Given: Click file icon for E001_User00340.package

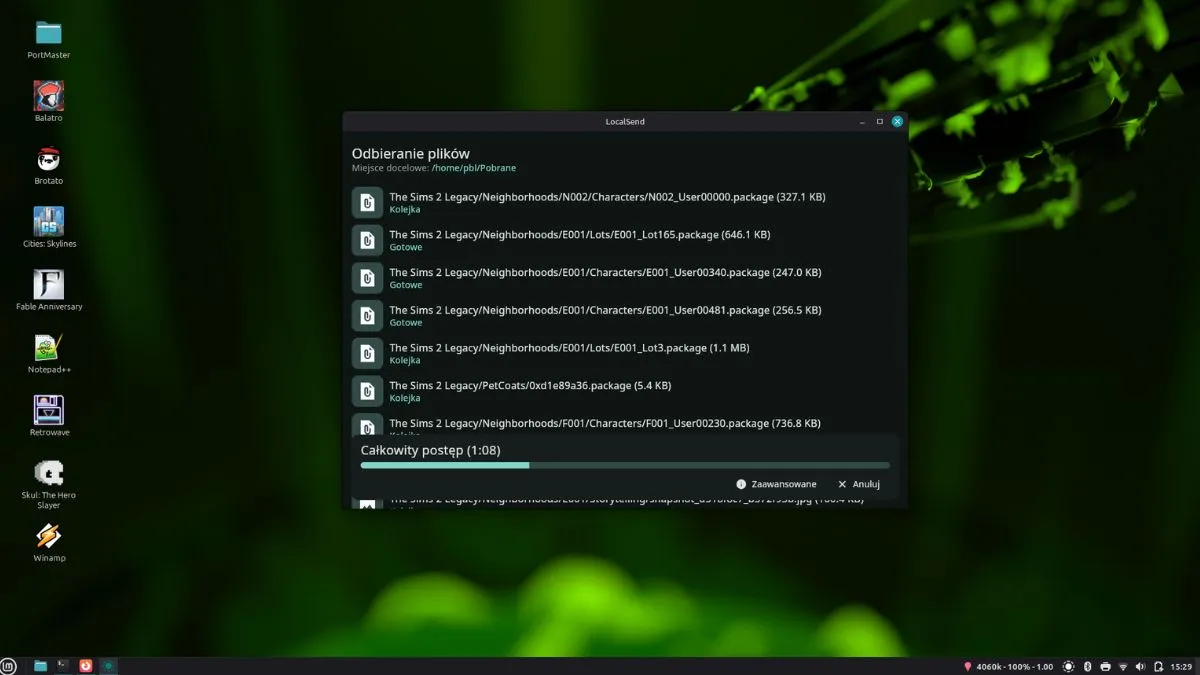Looking at the screenshot, I should pyautogui.click(x=367, y=278).
